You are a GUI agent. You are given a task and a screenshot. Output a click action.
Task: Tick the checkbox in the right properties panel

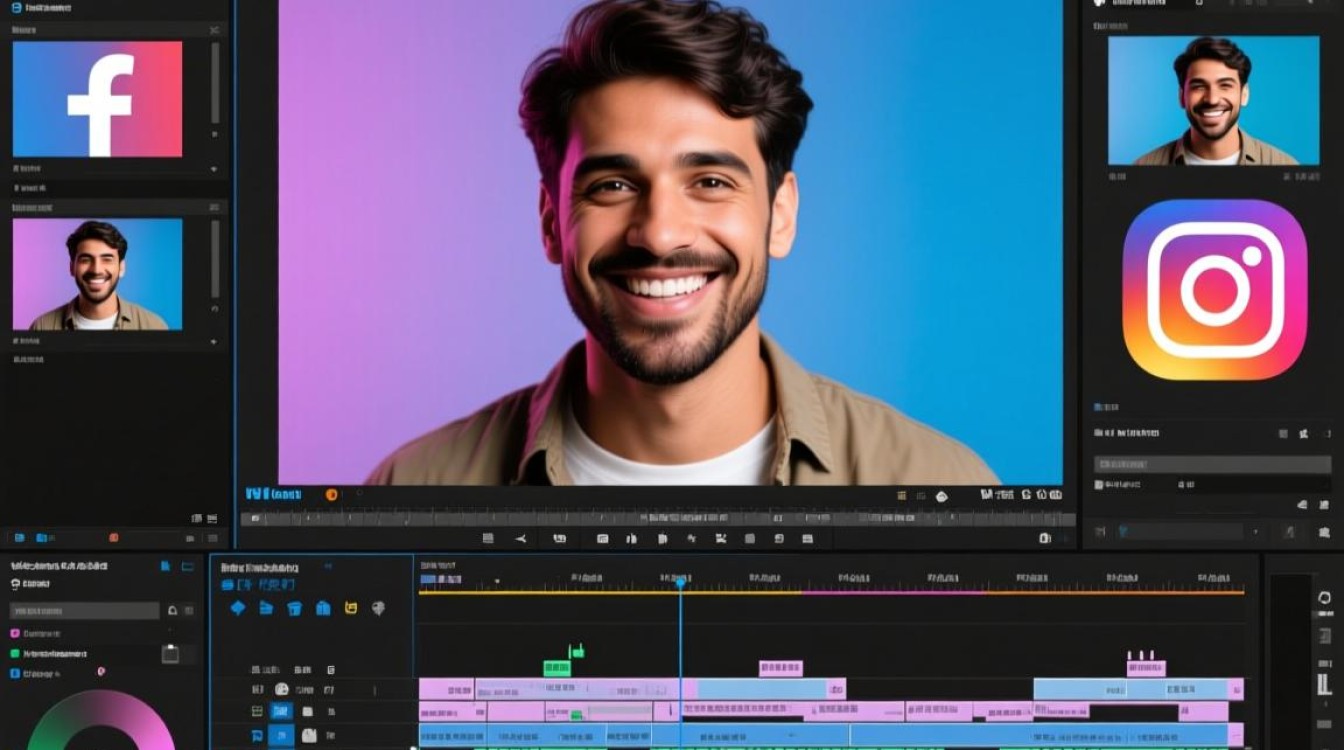tap(1100, 484)
